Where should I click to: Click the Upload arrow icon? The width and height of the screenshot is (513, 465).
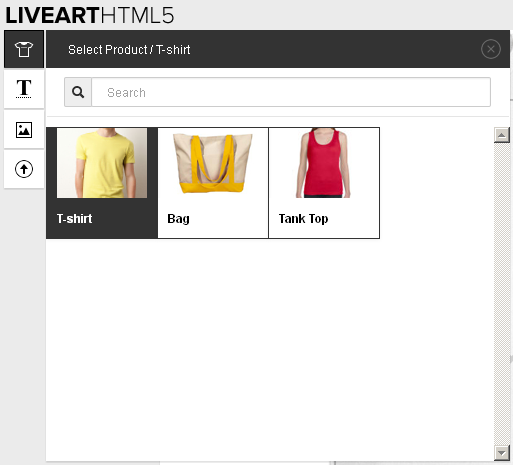point(24,169)
